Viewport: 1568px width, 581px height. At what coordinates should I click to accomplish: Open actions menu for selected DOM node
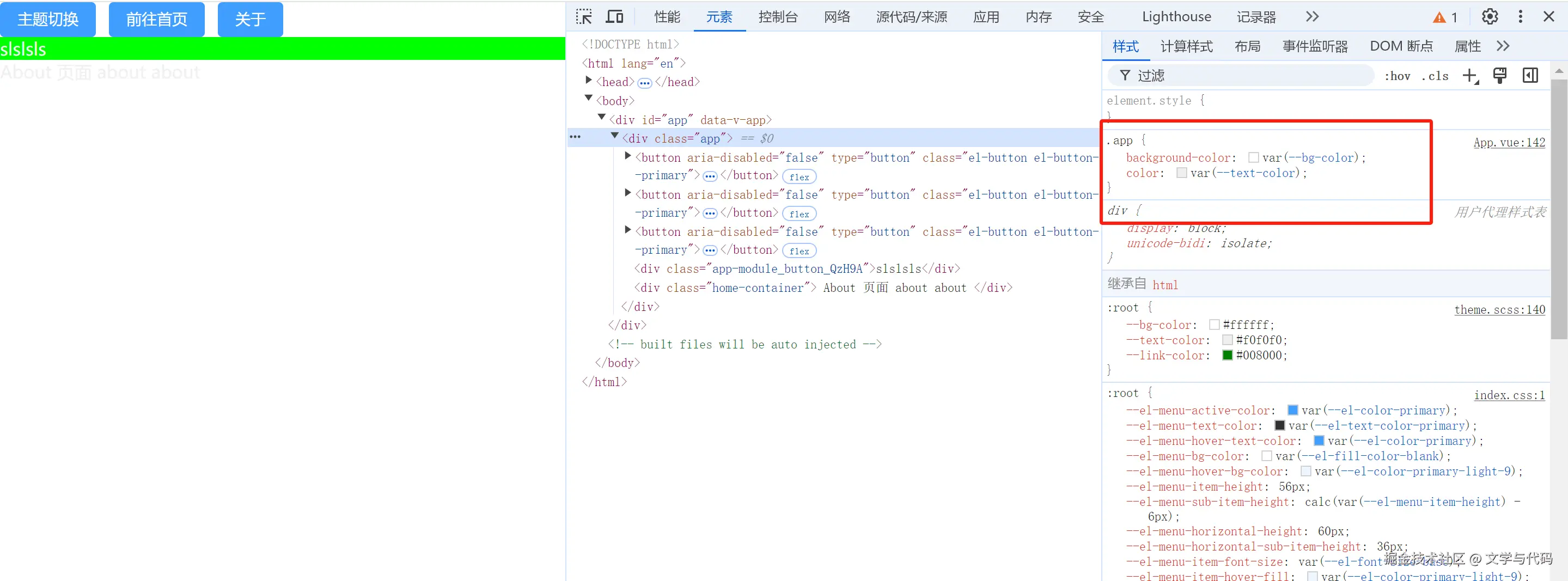click(575, 138)
